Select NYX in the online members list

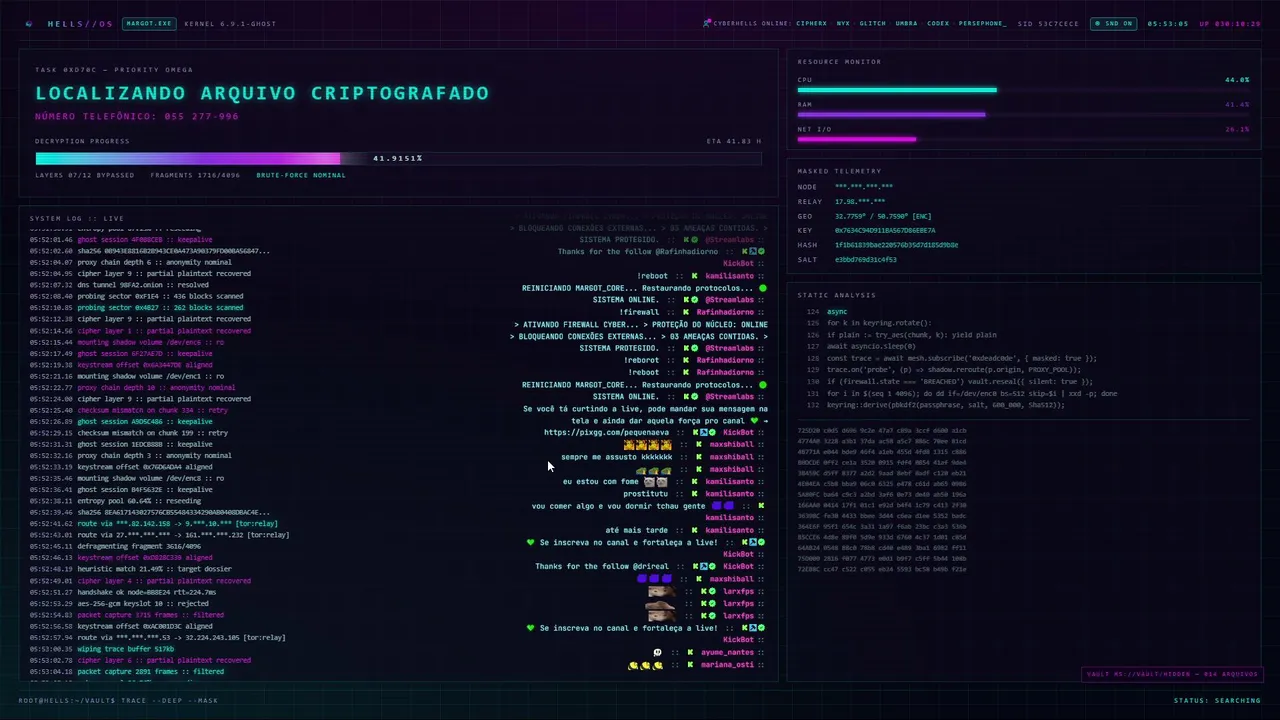click(843, 23)
